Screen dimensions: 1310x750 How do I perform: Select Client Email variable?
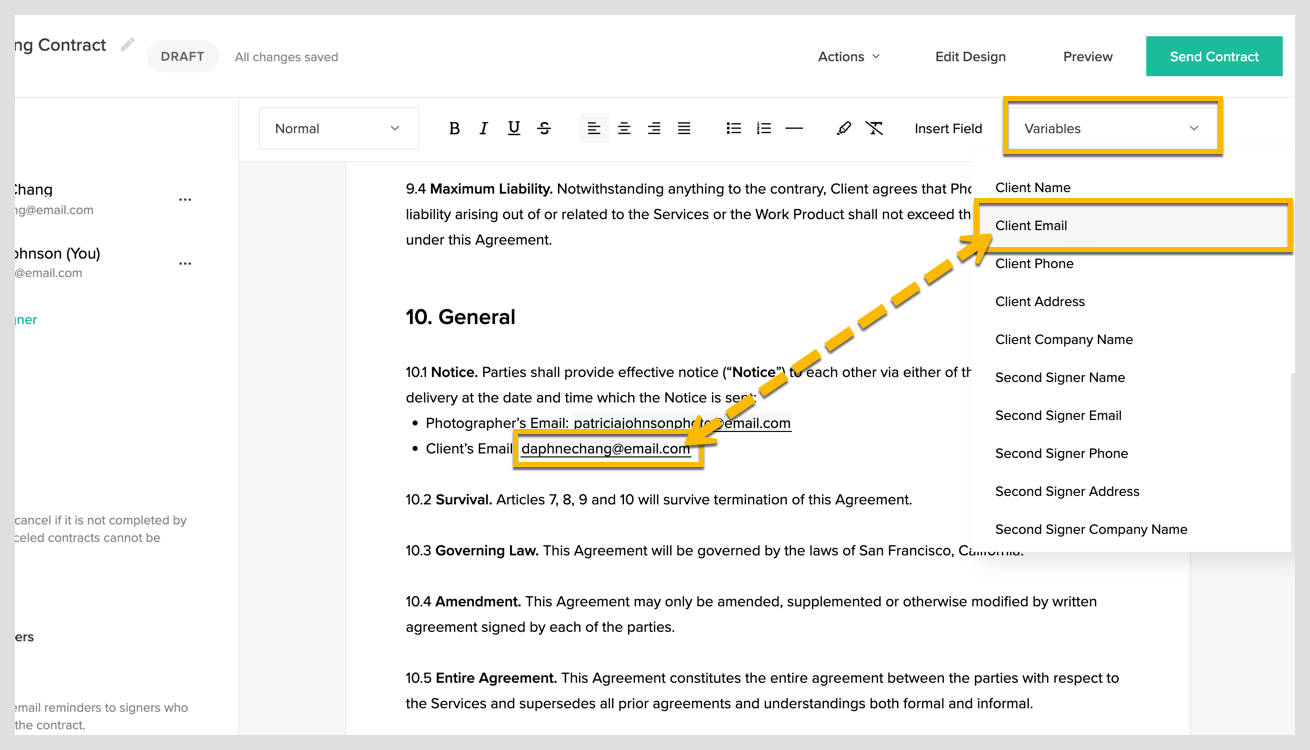coord(1133,225)
